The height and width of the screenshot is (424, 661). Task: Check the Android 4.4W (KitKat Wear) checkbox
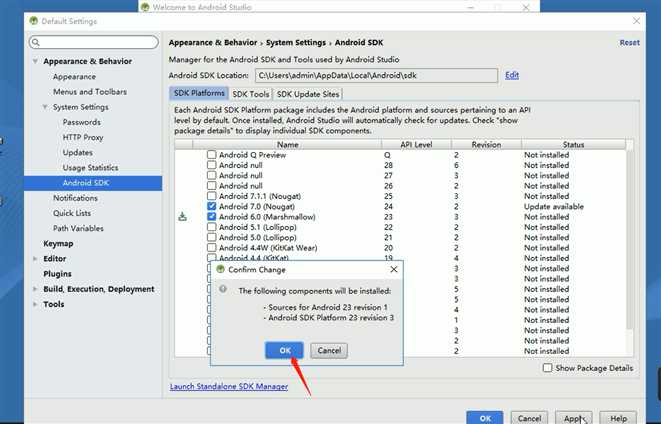point(212,247)
